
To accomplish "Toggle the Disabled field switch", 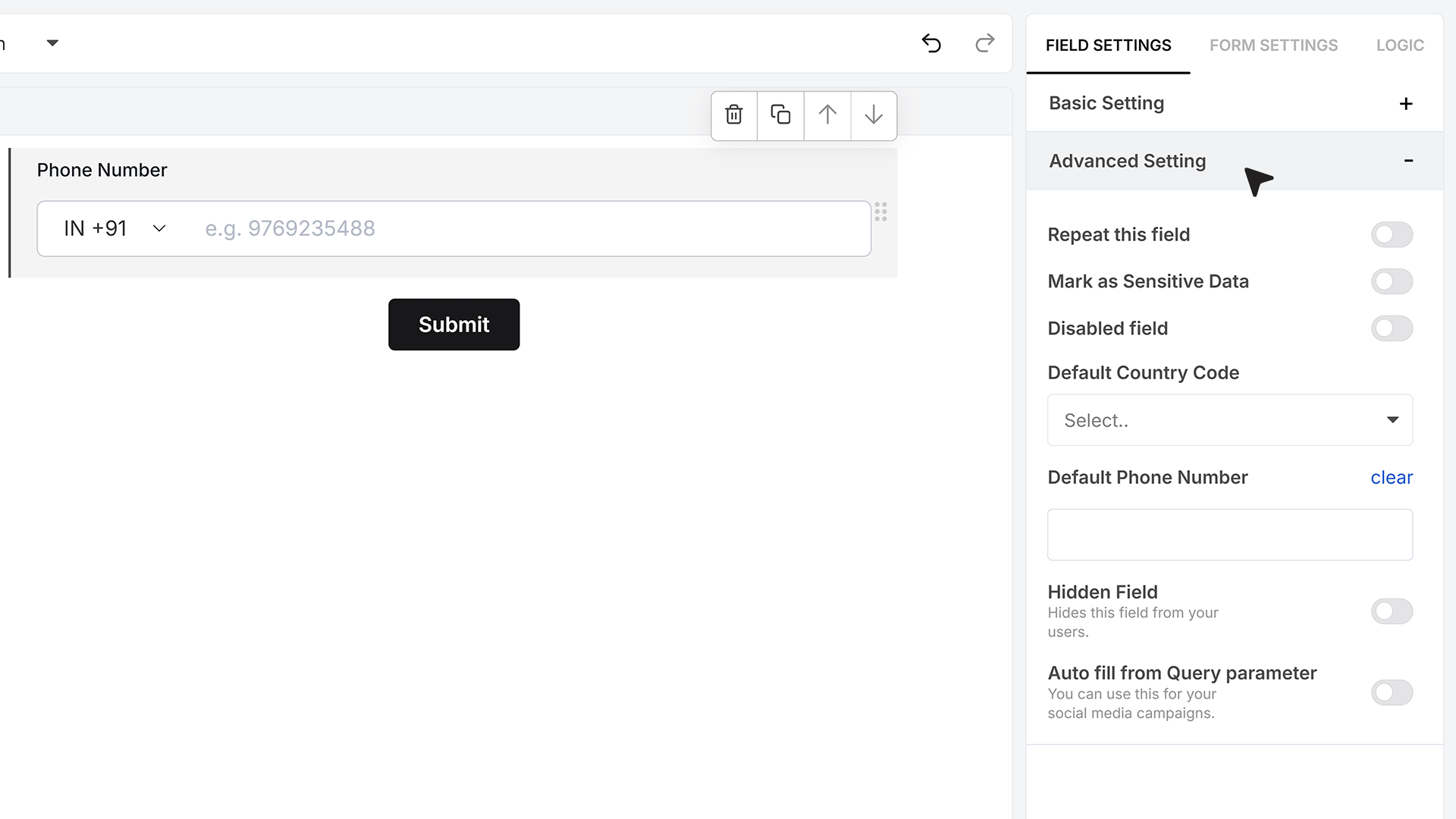I will tap(1392, 328).
